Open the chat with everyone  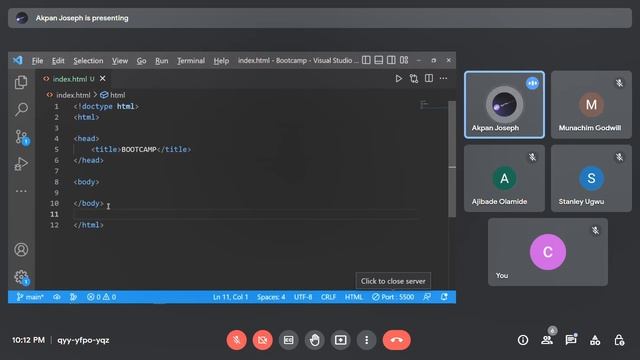(x=571, y=340)
